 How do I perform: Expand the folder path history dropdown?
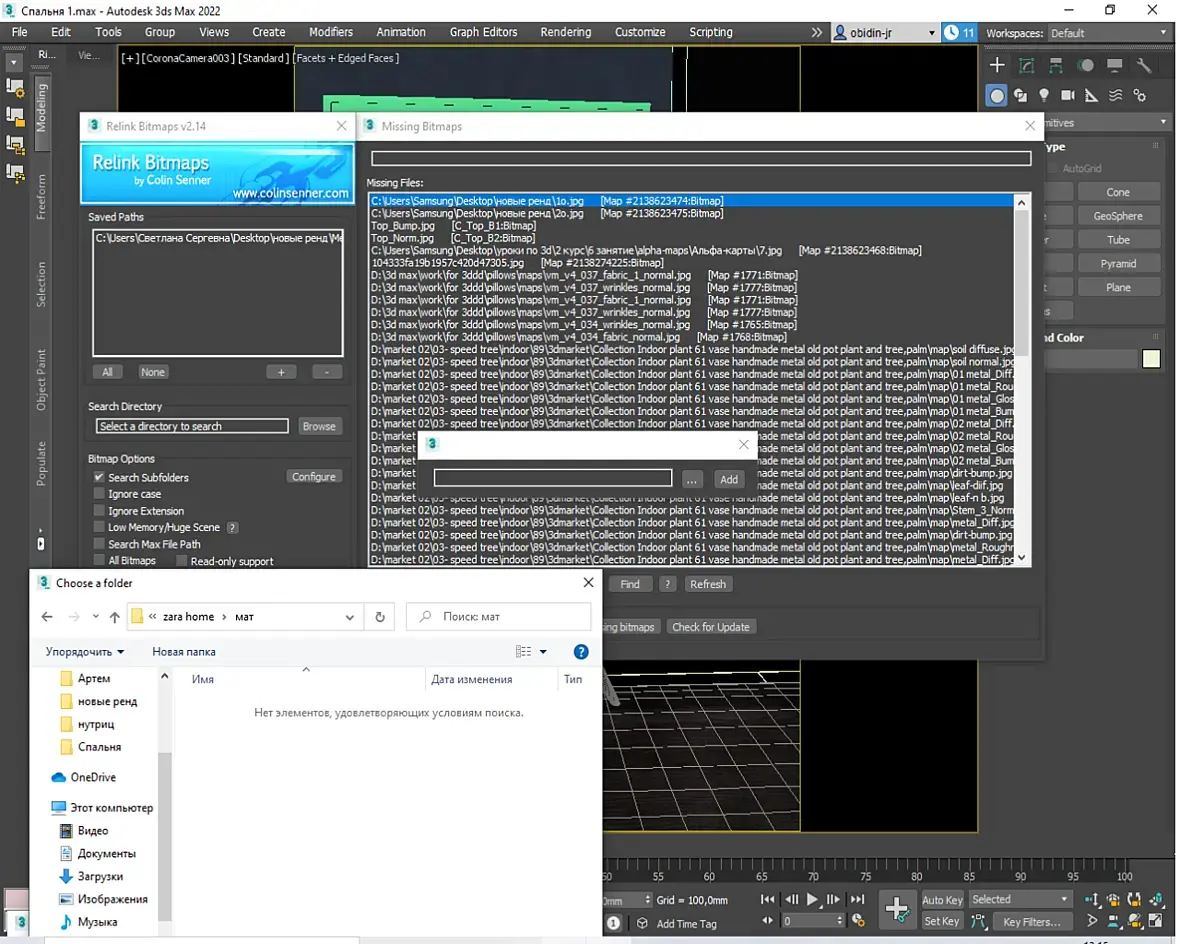click(x=350, y=617)
